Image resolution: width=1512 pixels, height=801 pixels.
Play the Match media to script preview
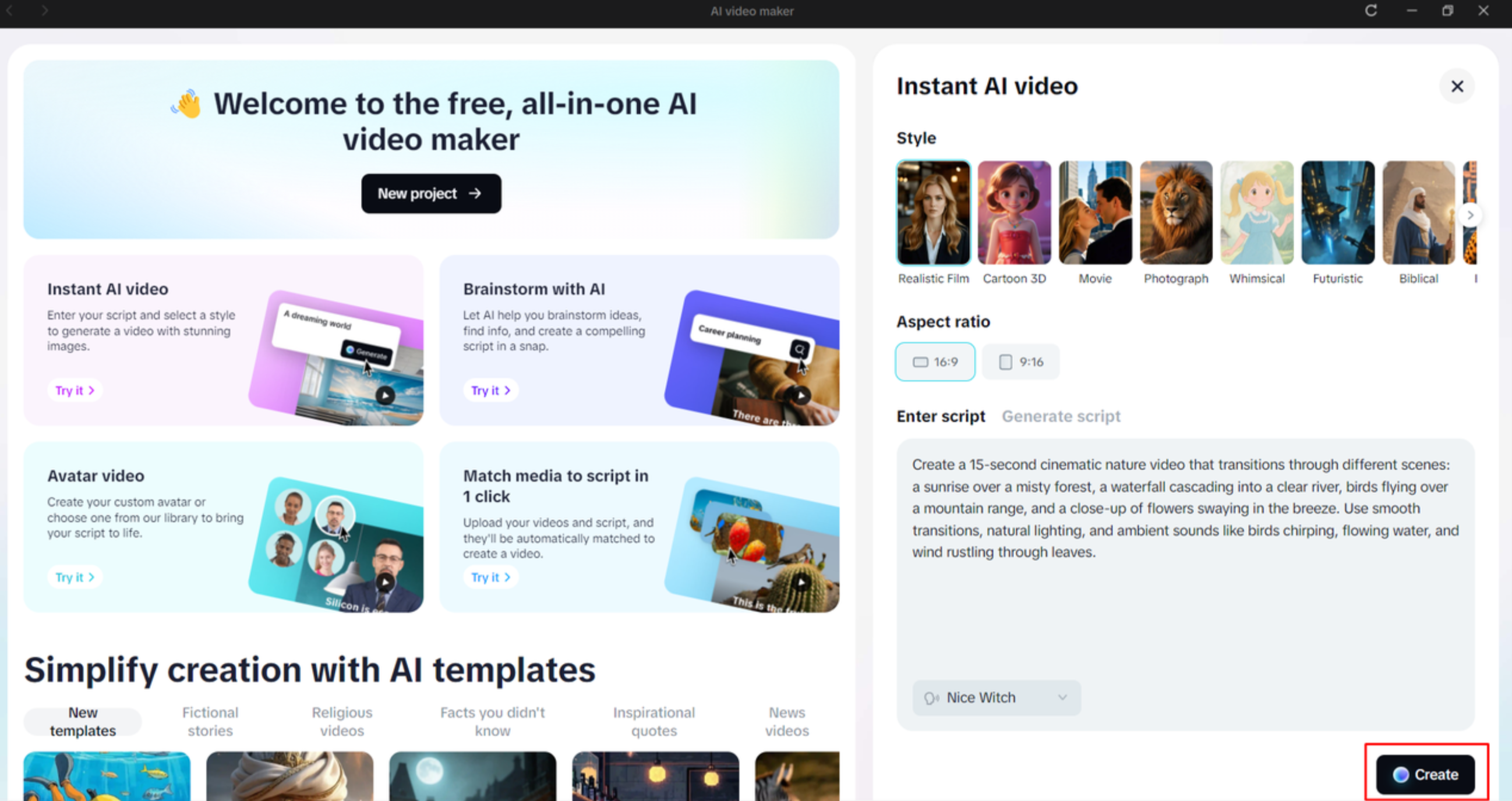(801, 582)
